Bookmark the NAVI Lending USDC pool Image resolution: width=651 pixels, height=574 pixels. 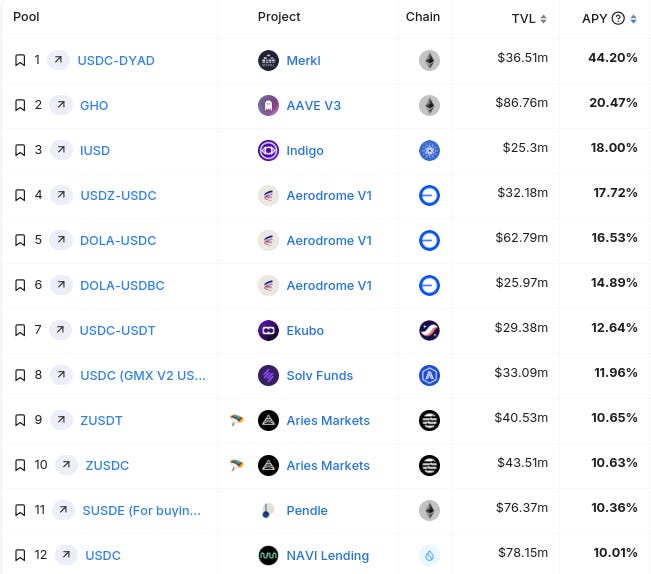[x=20, y=555]
